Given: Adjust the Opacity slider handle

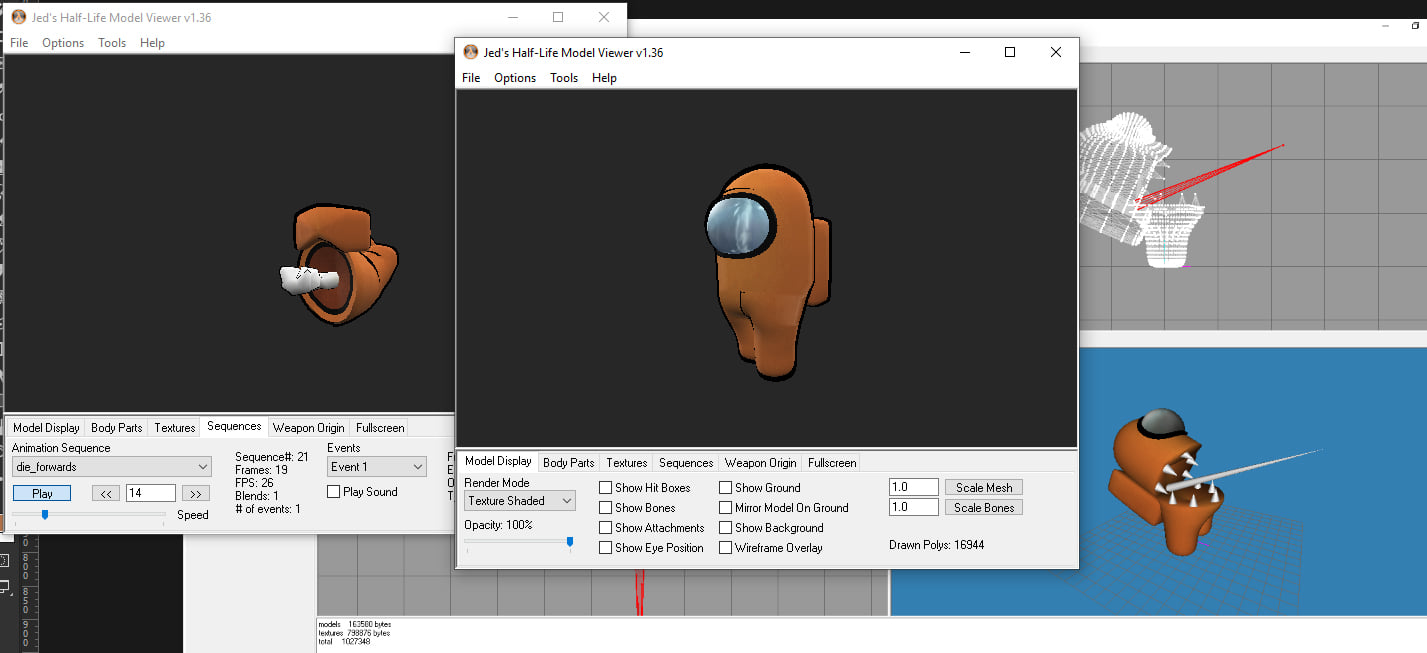Looking at the screenshot, I should 570,542.
